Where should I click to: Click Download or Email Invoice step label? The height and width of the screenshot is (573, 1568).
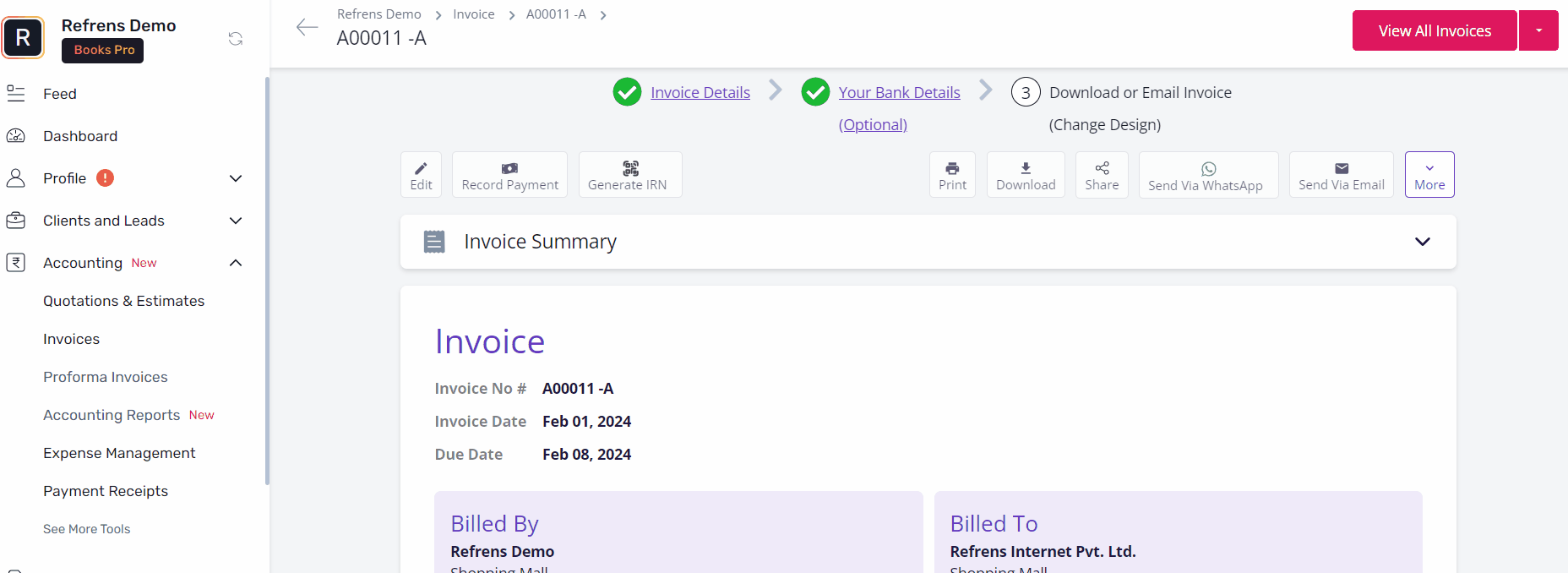pos(1141,92)
